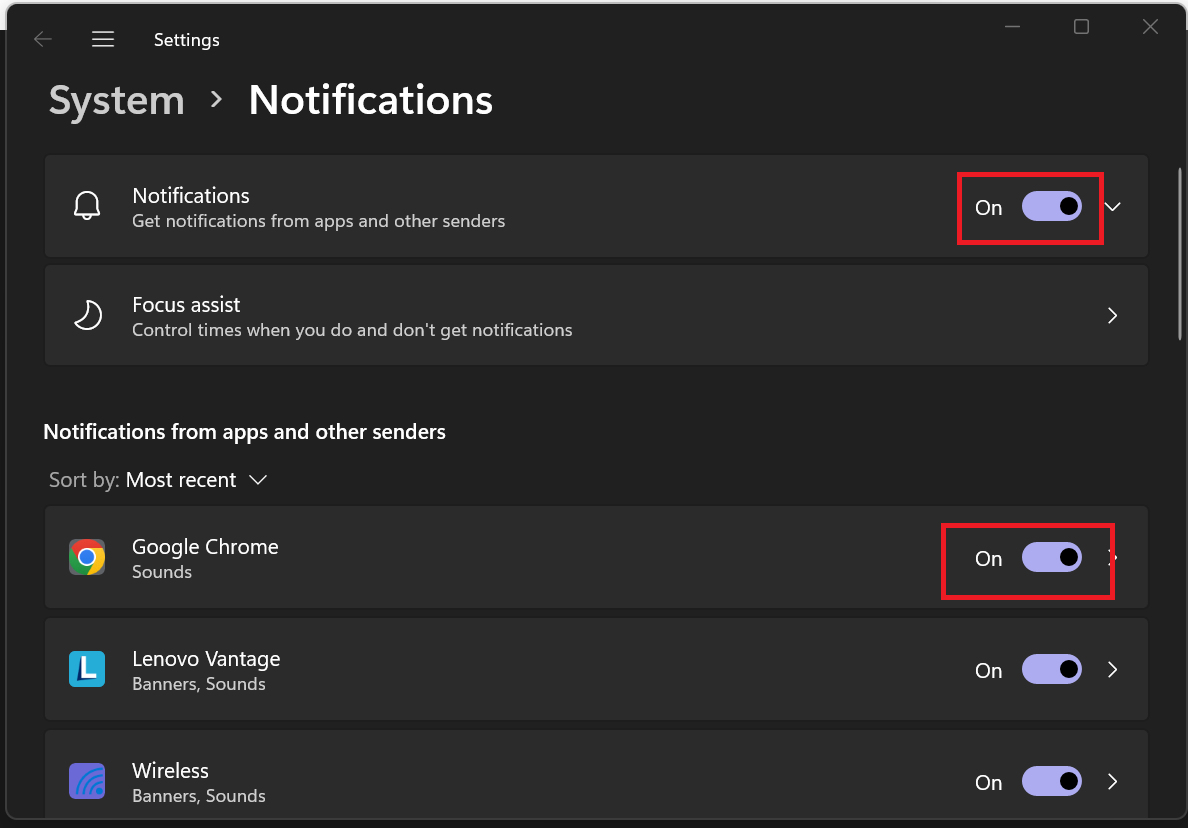Expand Lenovo Vantage notification settings chevron
This screenshot has width=1188, height=828.
1113,670
